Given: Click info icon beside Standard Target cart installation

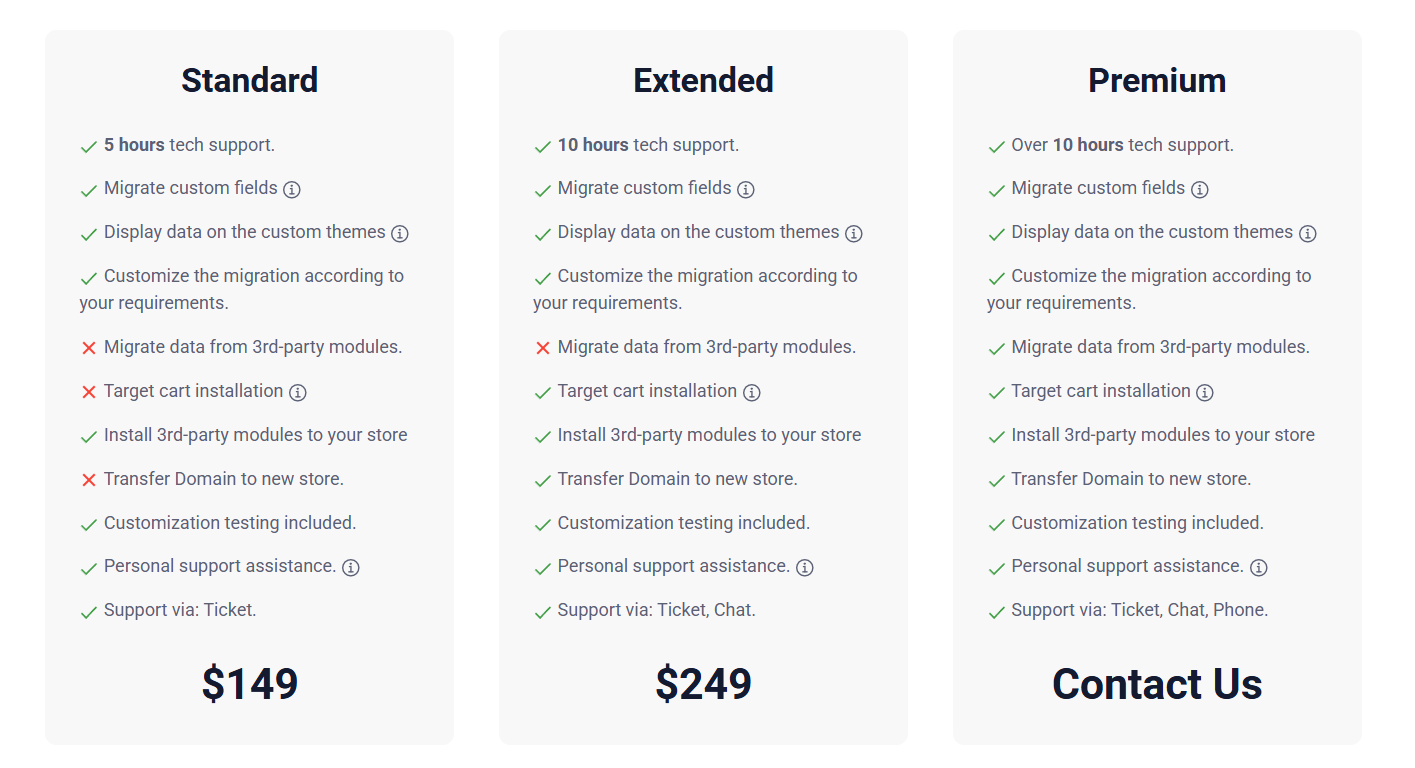Looking at the screenshot, I should tap(298, 392).
